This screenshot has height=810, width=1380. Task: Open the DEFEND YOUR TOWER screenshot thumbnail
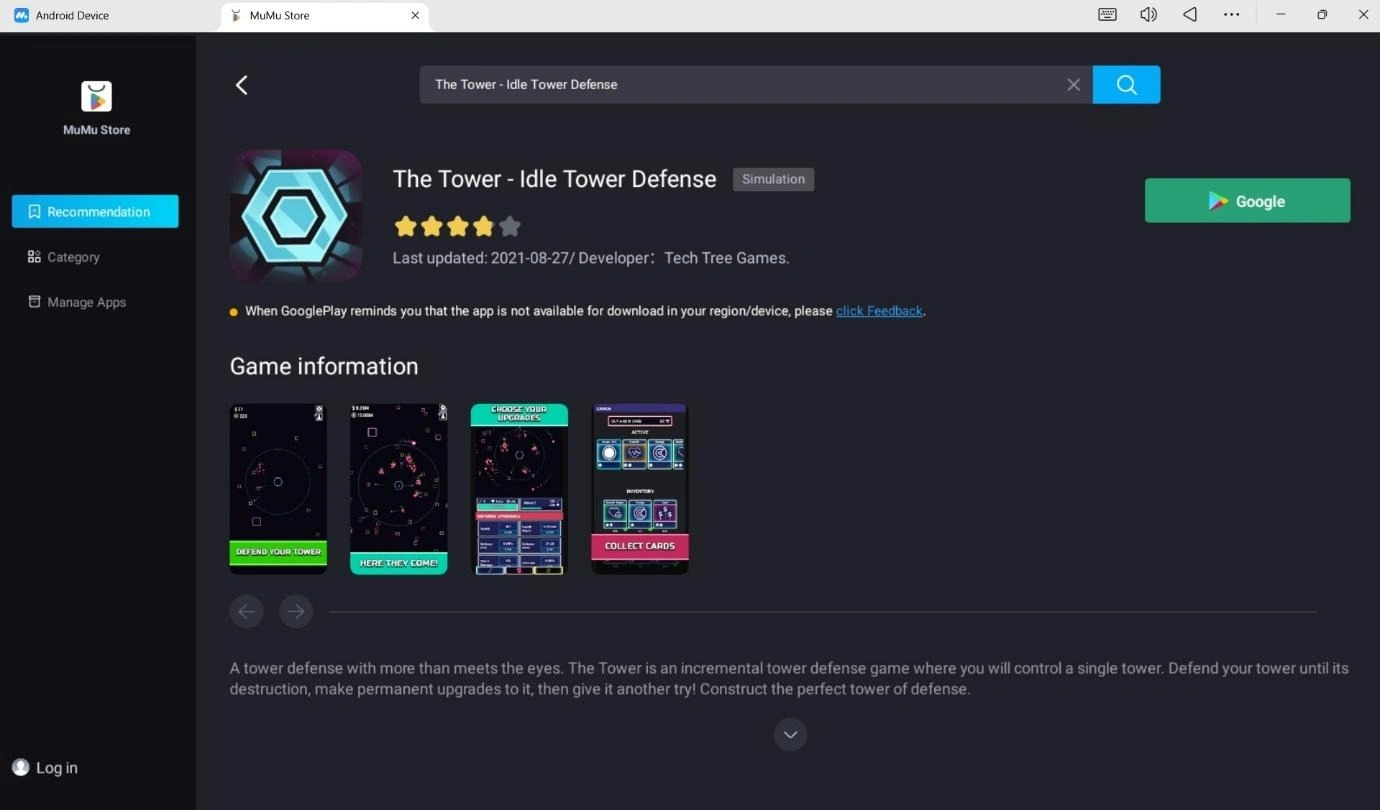277,488
